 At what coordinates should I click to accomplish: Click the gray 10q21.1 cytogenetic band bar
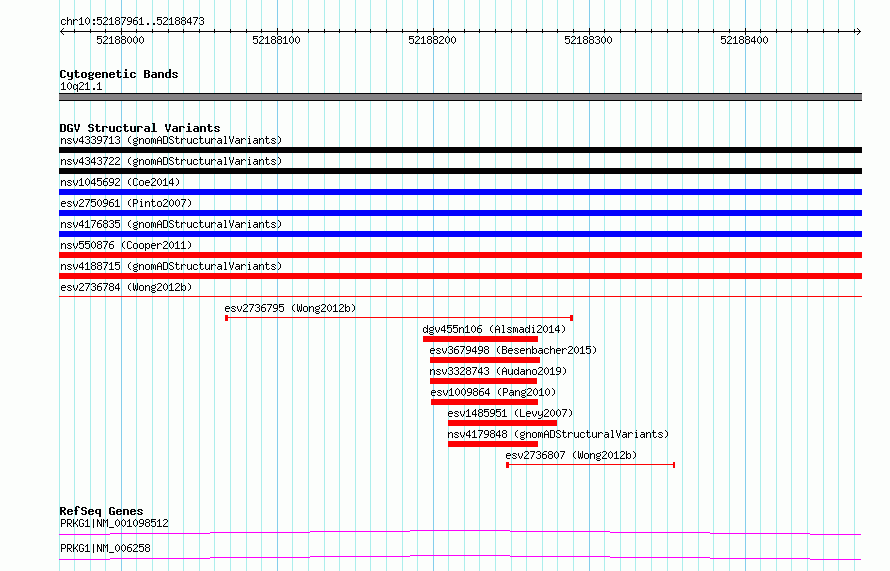[x=460, y=97]
